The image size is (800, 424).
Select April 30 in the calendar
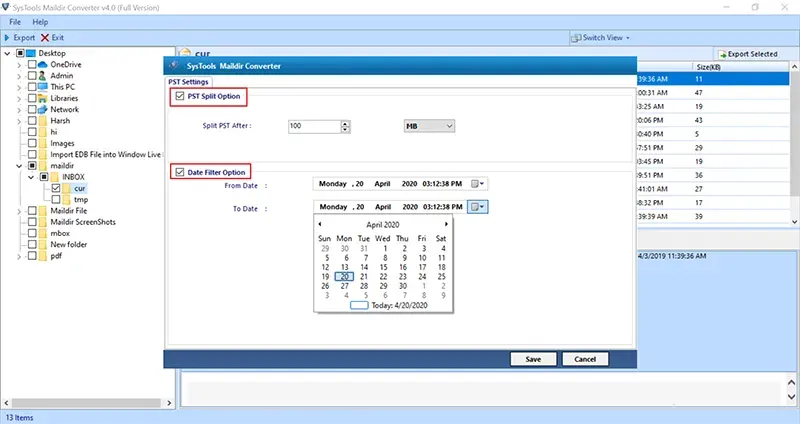pyautogui.click(x=403, y=286)
